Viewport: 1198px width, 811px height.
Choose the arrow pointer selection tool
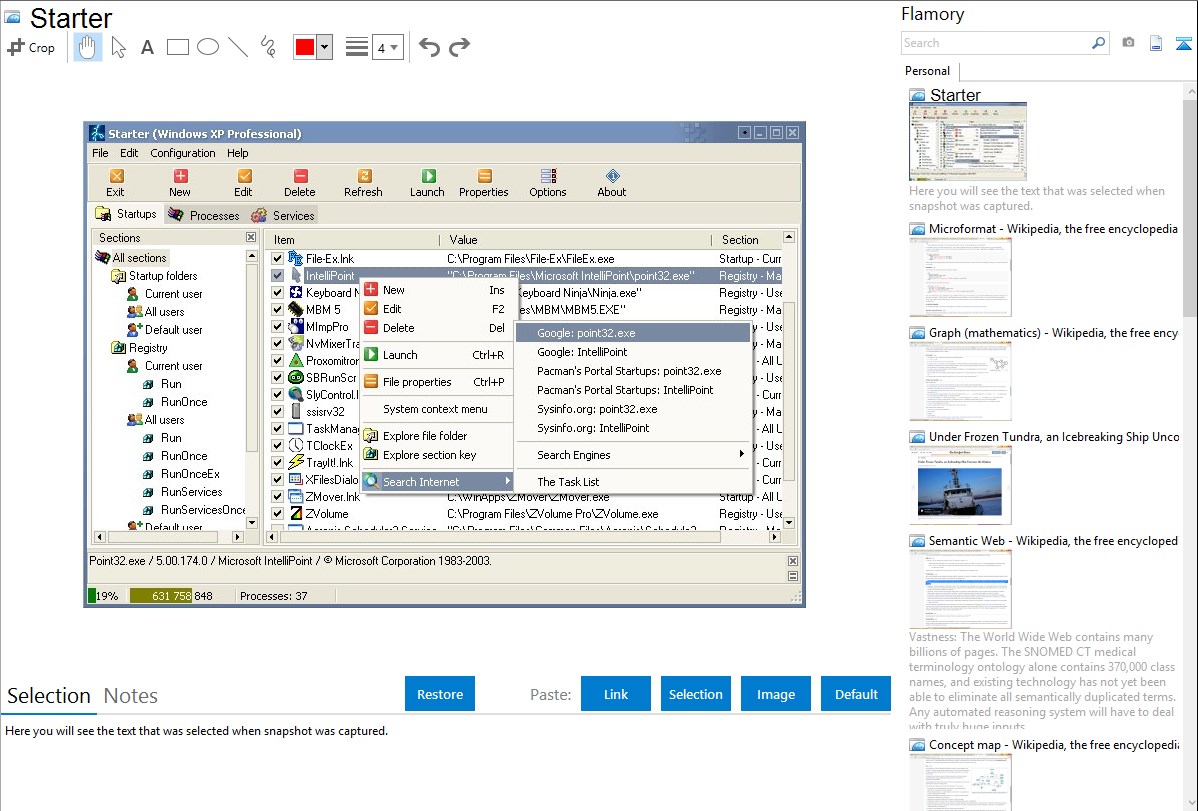(118, 47)
